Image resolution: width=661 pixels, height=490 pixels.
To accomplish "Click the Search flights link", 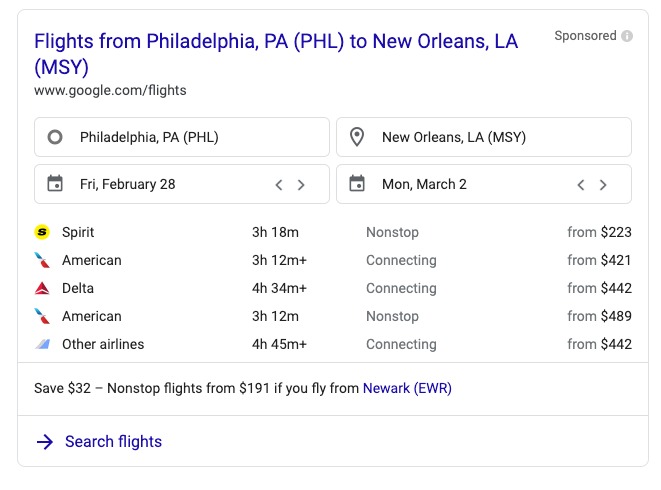I will 113,442.
